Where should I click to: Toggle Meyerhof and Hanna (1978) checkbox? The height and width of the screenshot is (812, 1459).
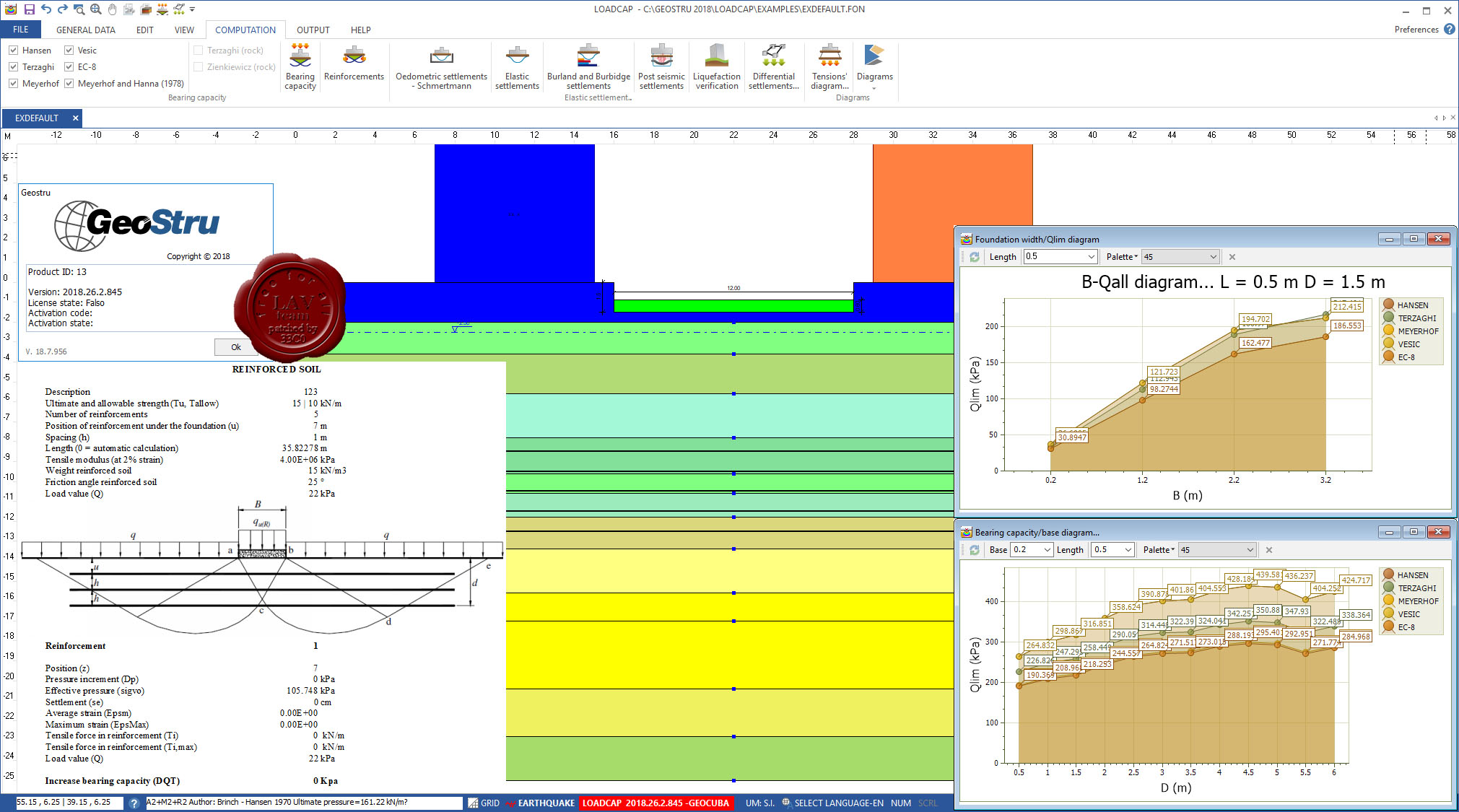coord(69,84)
